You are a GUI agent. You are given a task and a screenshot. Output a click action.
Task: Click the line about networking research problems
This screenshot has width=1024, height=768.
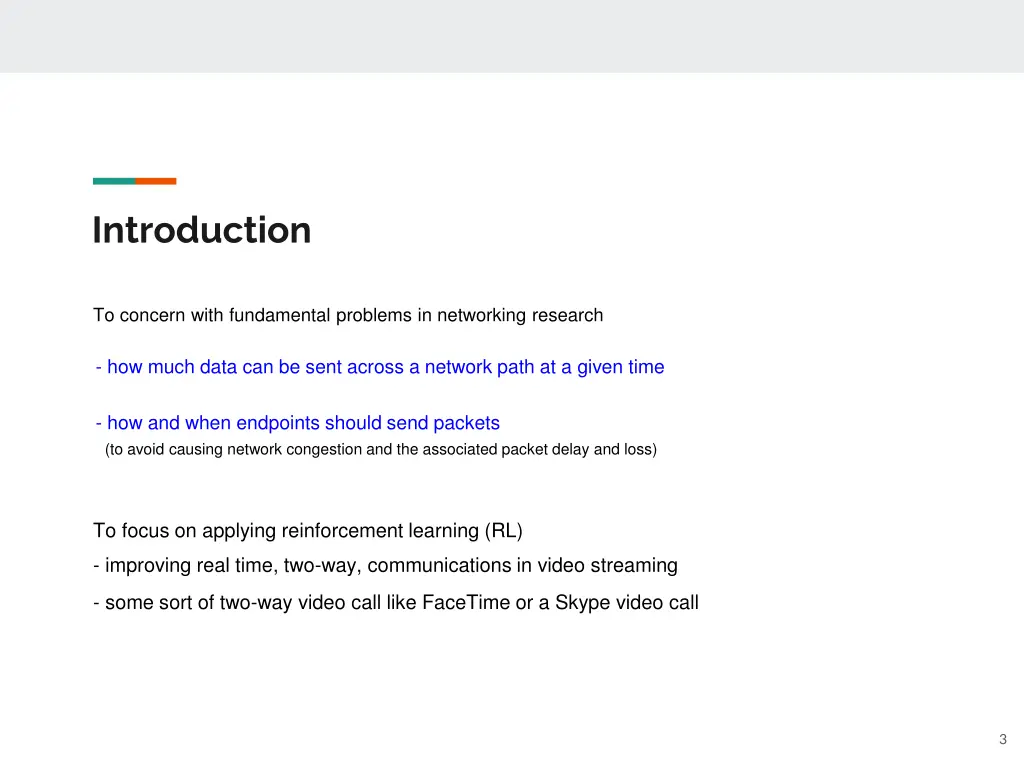348,315
